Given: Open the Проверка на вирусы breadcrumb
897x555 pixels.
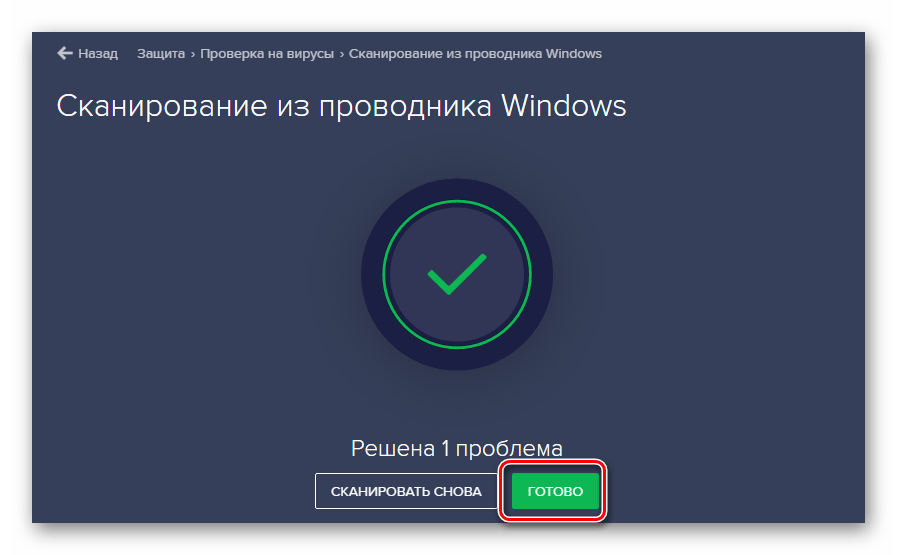Looking at the screenshot, I should (267, 54).
